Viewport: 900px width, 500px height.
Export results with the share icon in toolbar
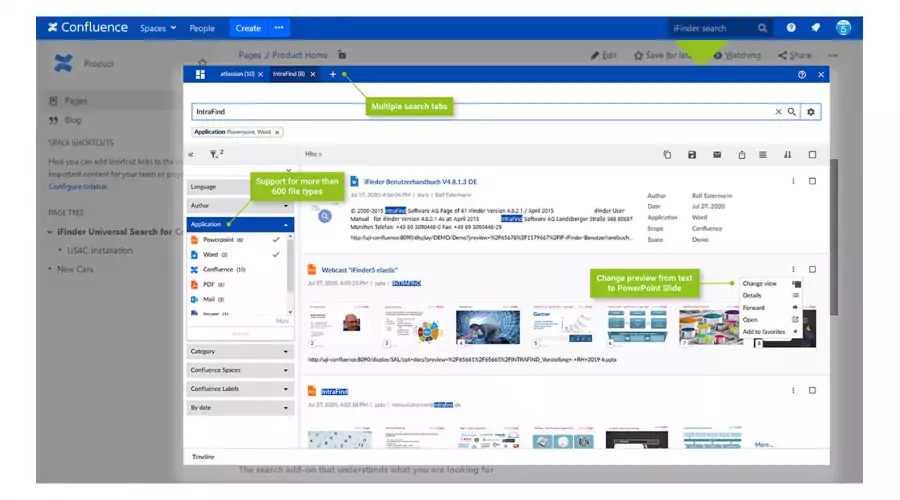click(x=742, y=154)
